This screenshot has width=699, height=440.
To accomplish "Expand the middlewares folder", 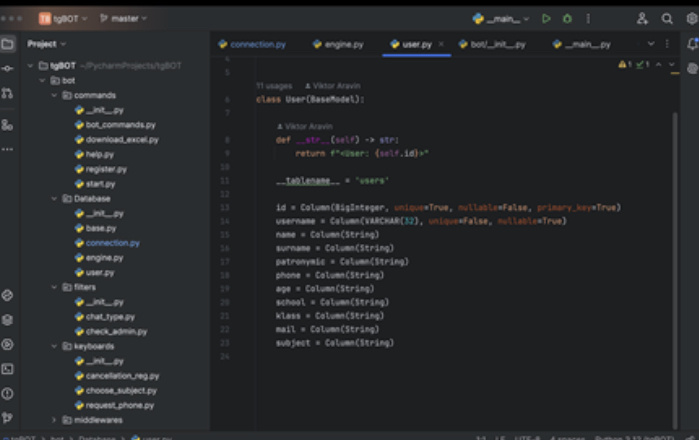I will point(54,420).
